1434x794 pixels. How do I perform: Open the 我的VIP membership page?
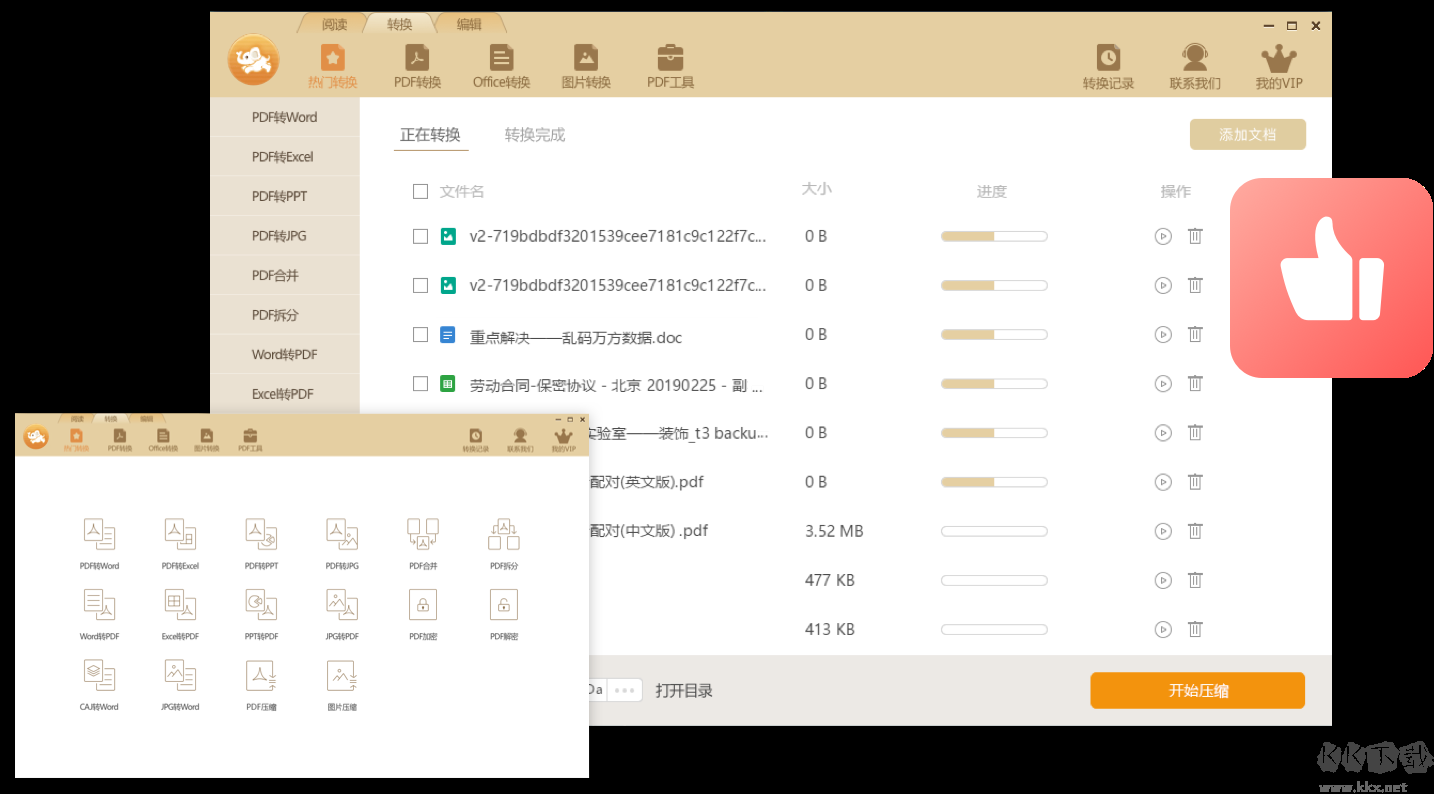(1279, 63)
